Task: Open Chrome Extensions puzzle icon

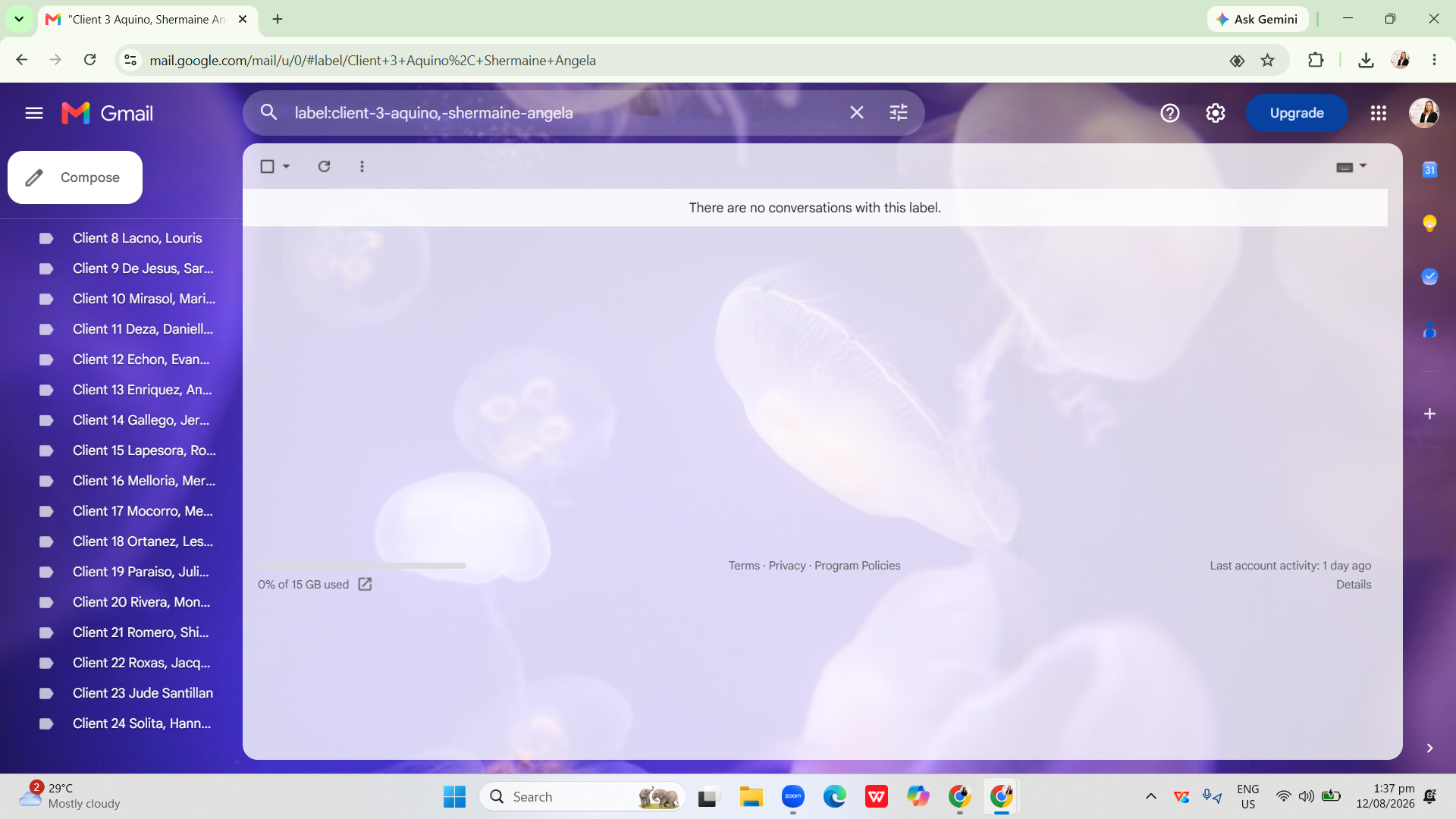Action: pyautogui.click(x=1316, y=61)
